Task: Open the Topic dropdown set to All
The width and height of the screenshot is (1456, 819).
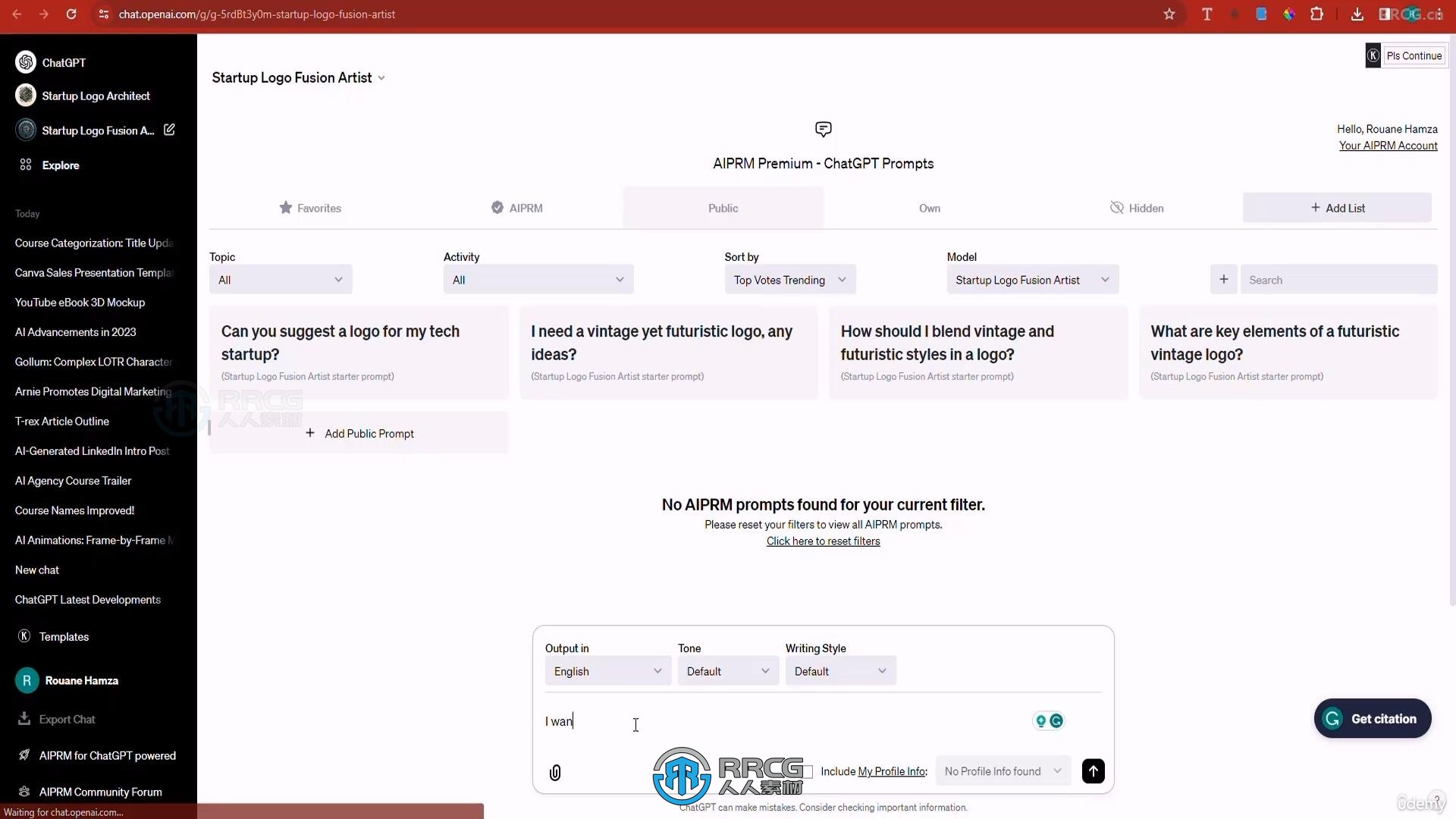Action: pos(281,279)
